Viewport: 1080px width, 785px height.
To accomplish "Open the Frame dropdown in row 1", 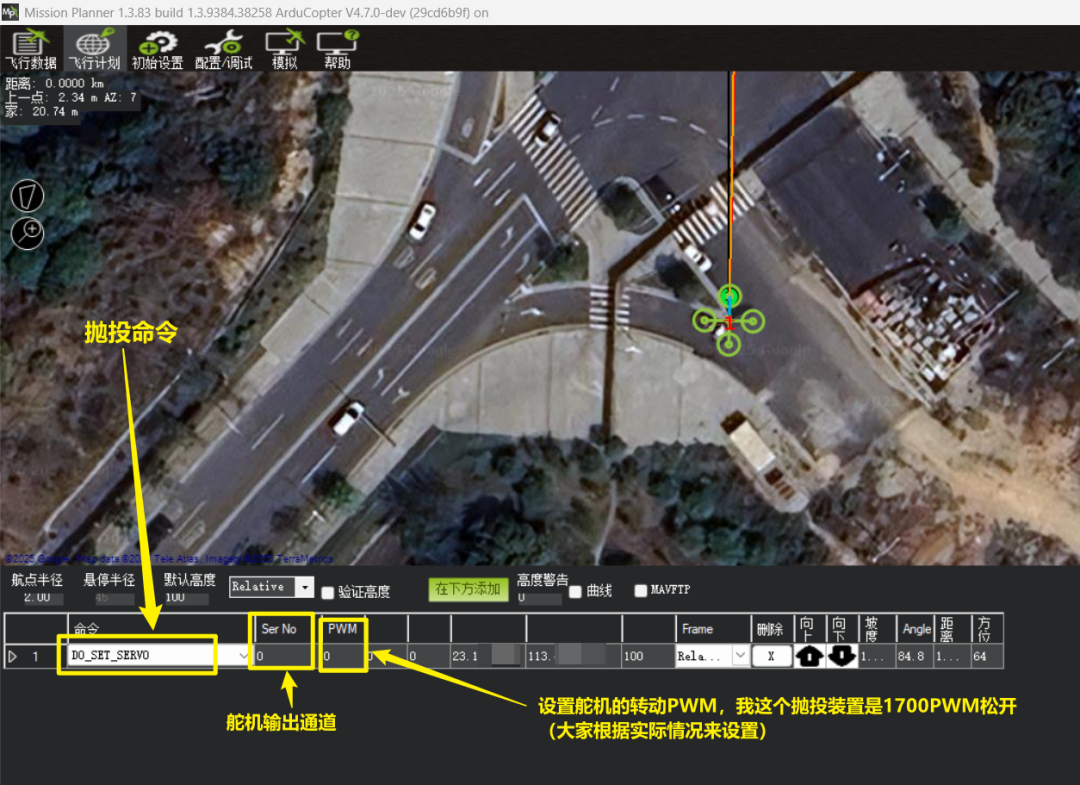I will coord(740,657).
